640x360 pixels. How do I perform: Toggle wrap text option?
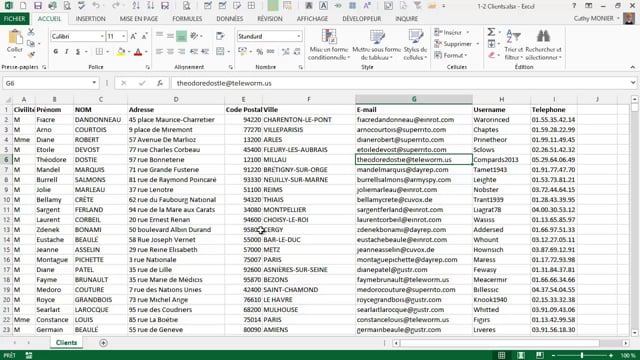(220, 36)
